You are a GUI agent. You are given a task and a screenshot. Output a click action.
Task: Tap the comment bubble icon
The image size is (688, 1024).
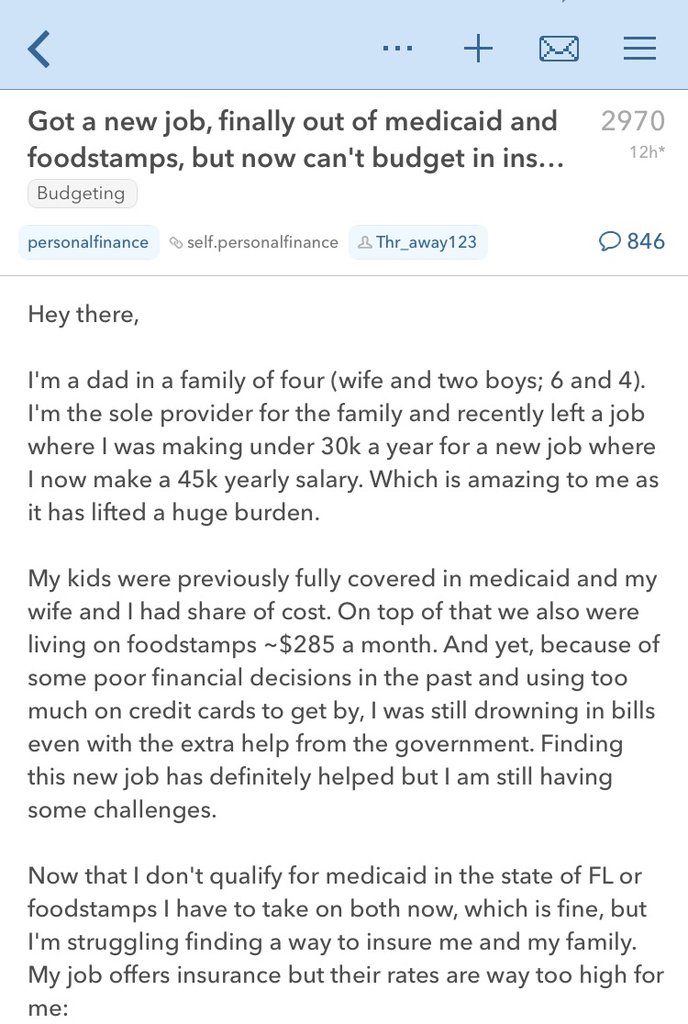(x=609, y=242)
